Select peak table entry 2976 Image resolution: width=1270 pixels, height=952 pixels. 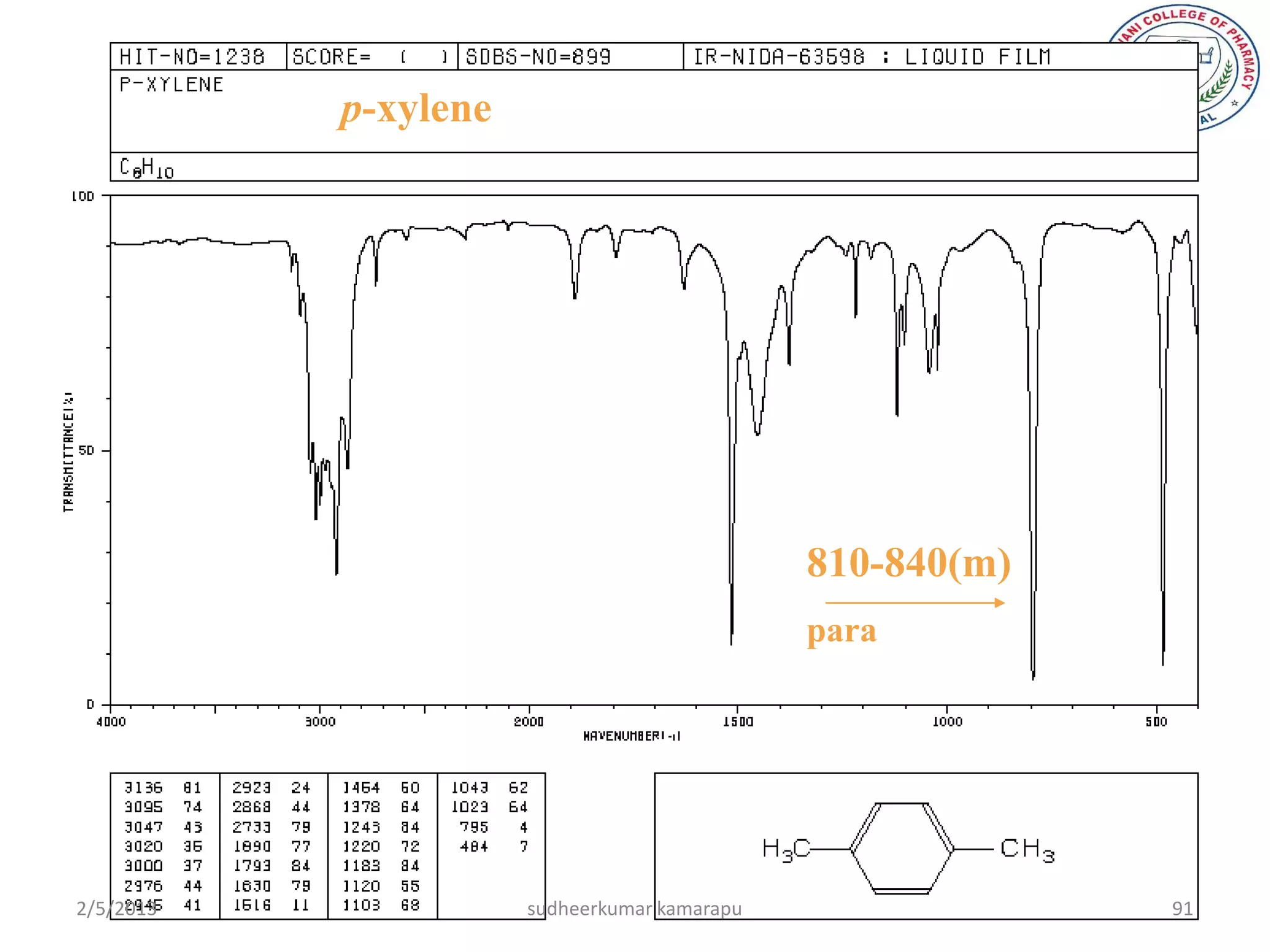(x=164, y=886)
